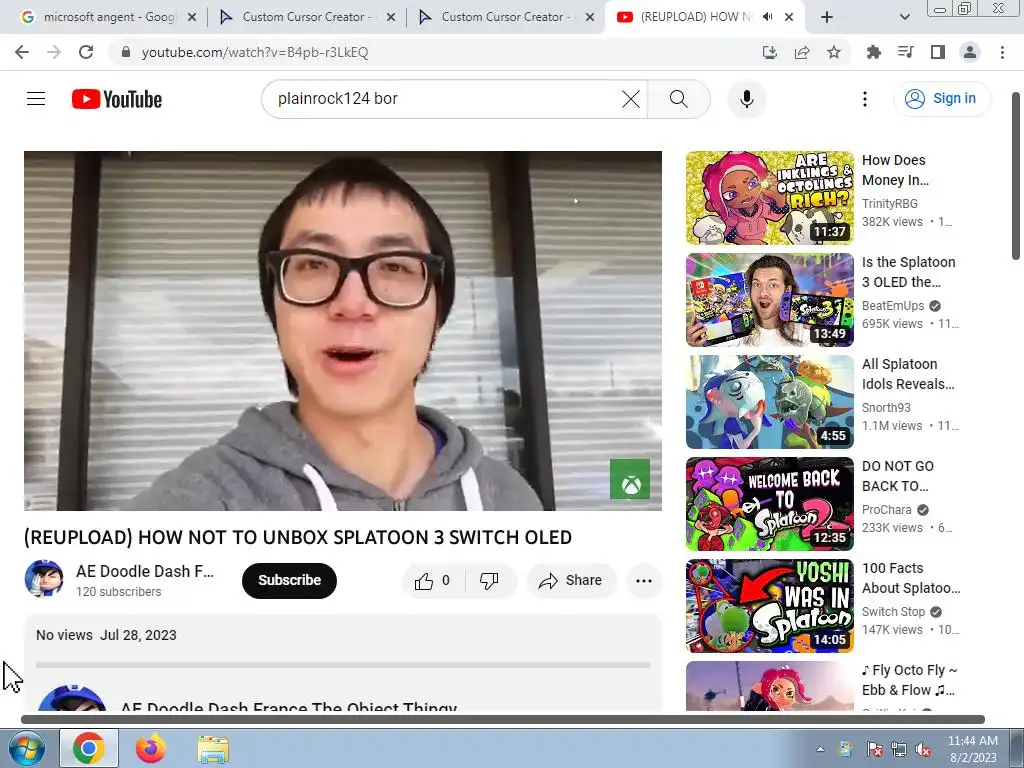Share this page icon in address bar

click(802, 52)
